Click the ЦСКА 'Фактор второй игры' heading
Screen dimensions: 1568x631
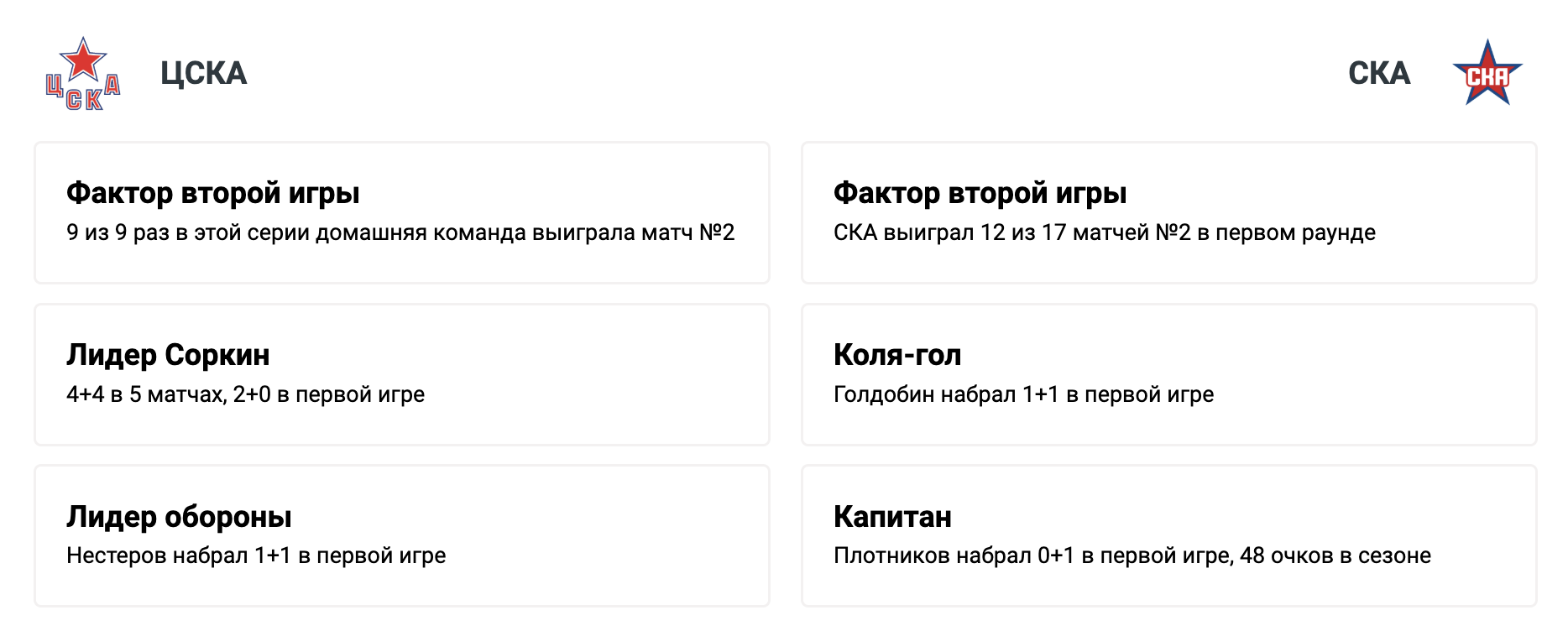213,193
